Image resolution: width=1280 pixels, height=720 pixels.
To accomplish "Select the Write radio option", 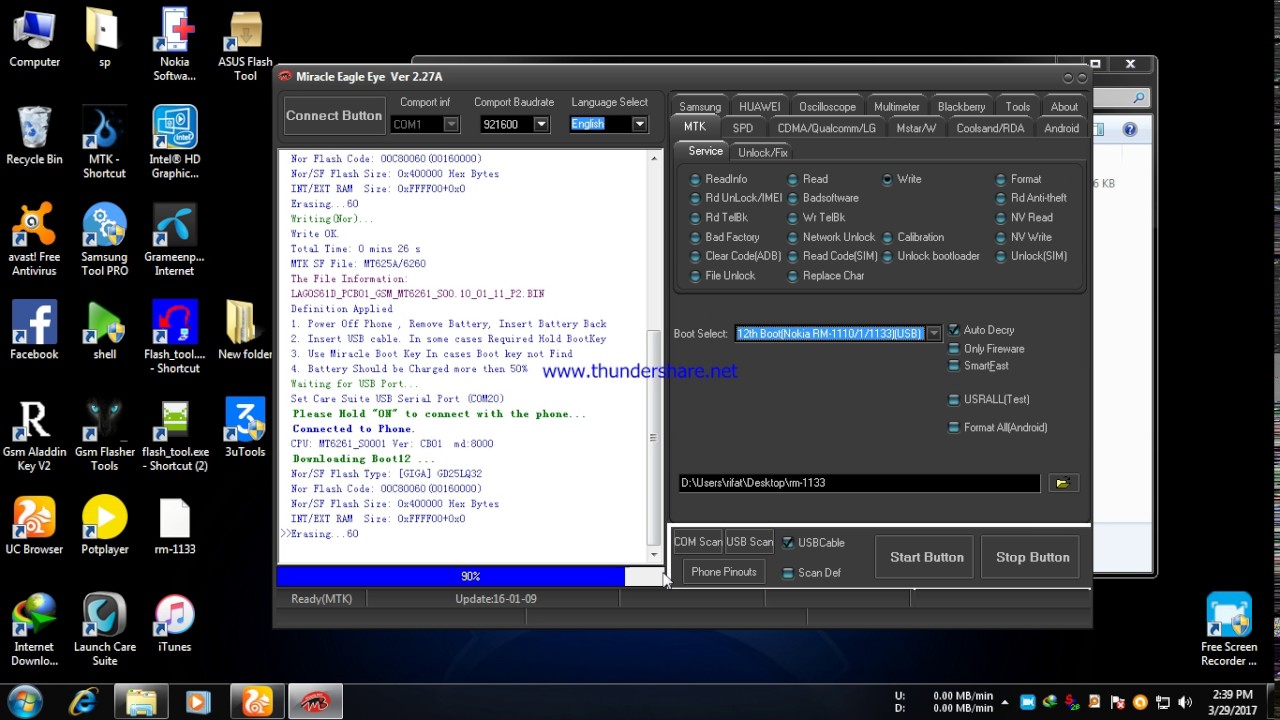I will point(901,179).
